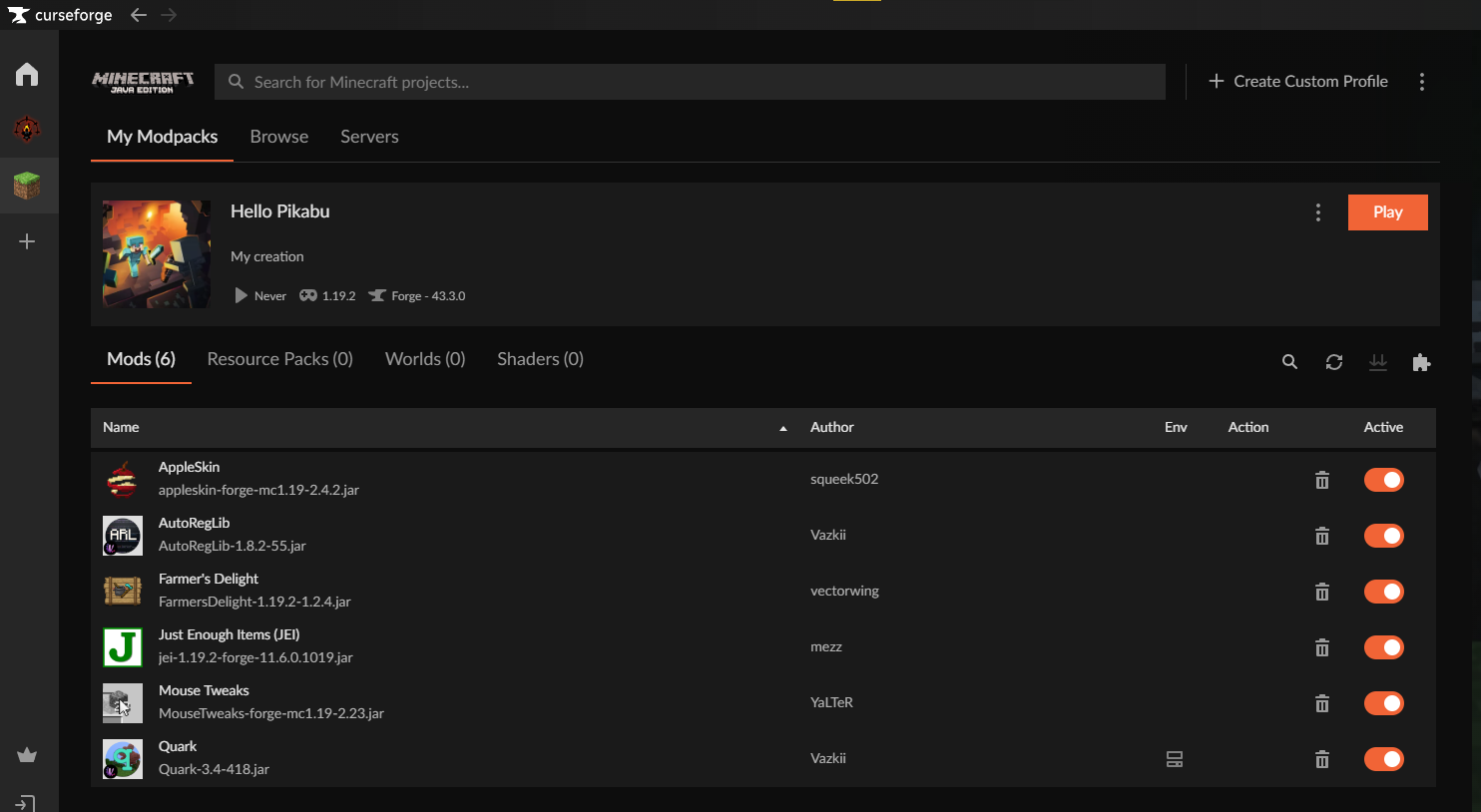Sort mods by Name column arrow
The width and height of the screenshot is (1481, 812).
(783, 428)
